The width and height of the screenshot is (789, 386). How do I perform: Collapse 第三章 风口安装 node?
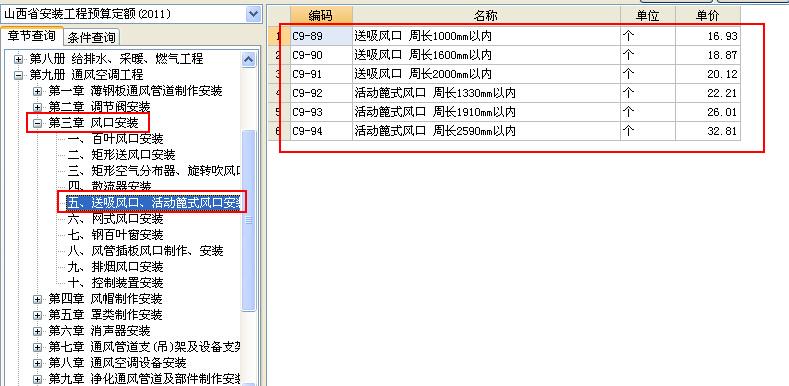pyautogui.click(x=37, y=123)
